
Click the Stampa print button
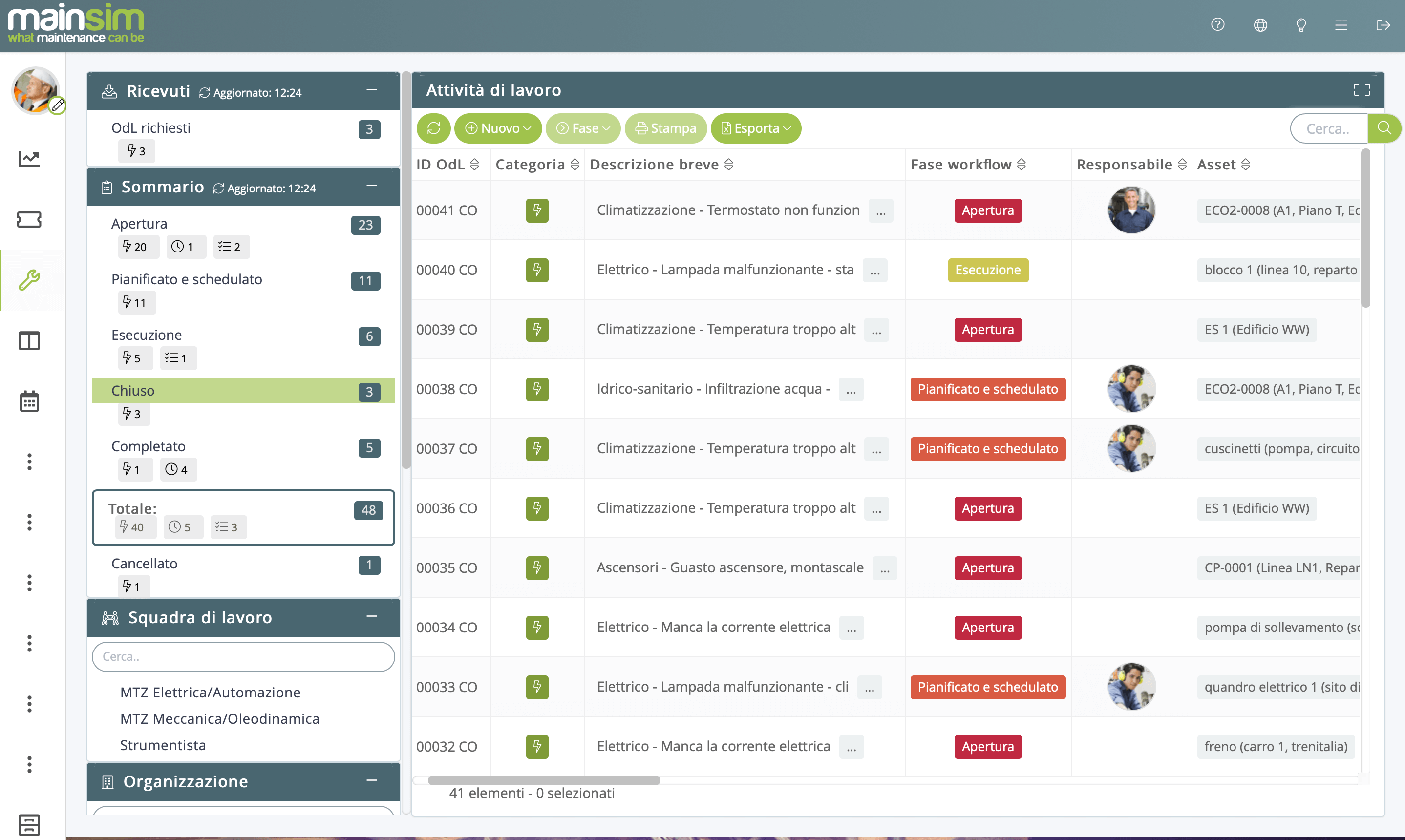pos(665,128)
